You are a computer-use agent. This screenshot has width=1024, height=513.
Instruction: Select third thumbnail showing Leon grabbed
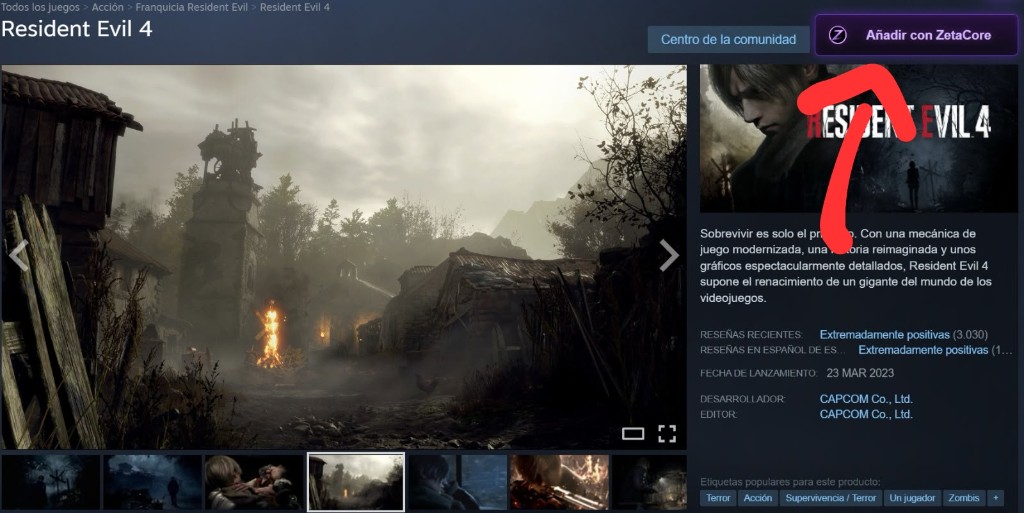click(x=254, y=482)
